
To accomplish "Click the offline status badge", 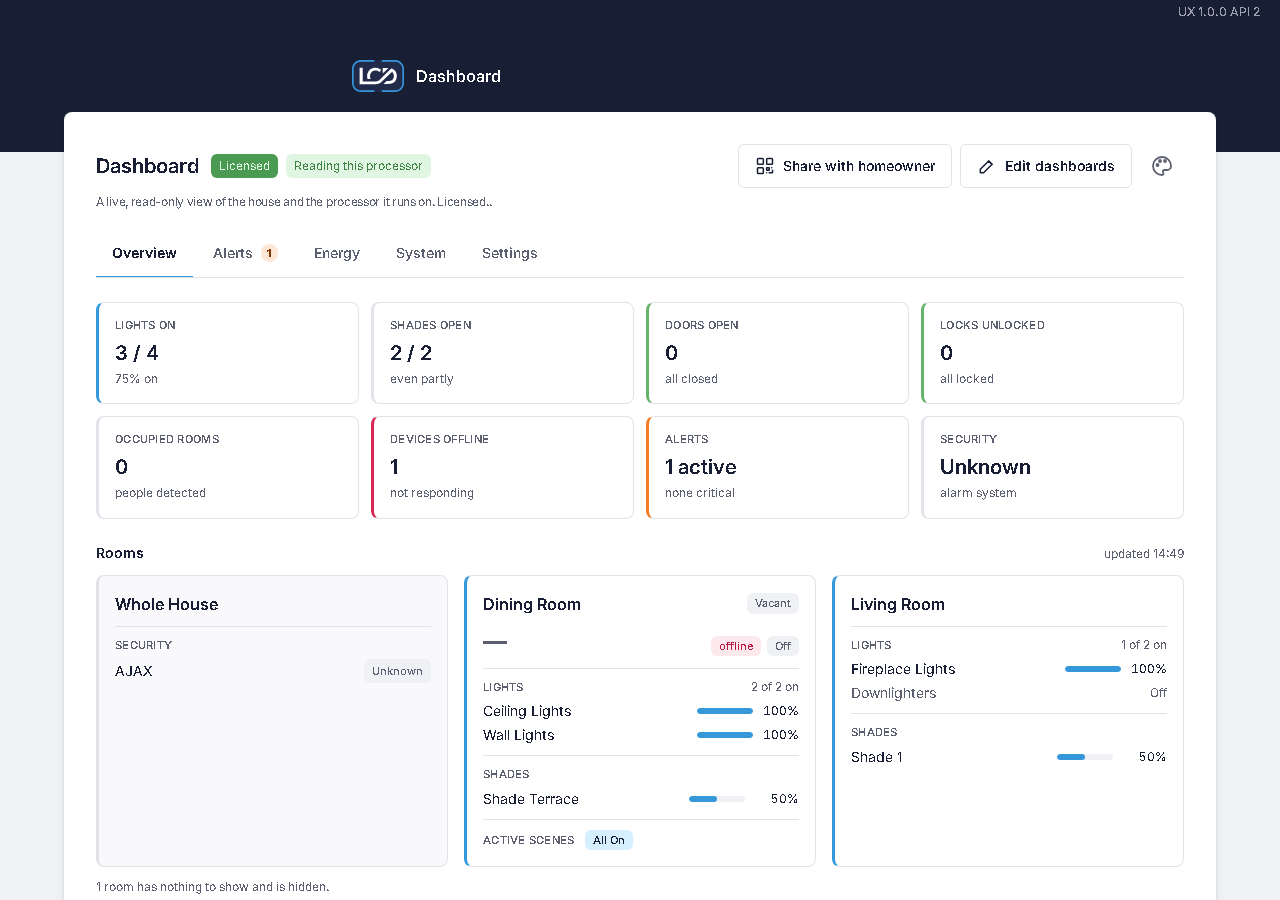I will point(736,646).
